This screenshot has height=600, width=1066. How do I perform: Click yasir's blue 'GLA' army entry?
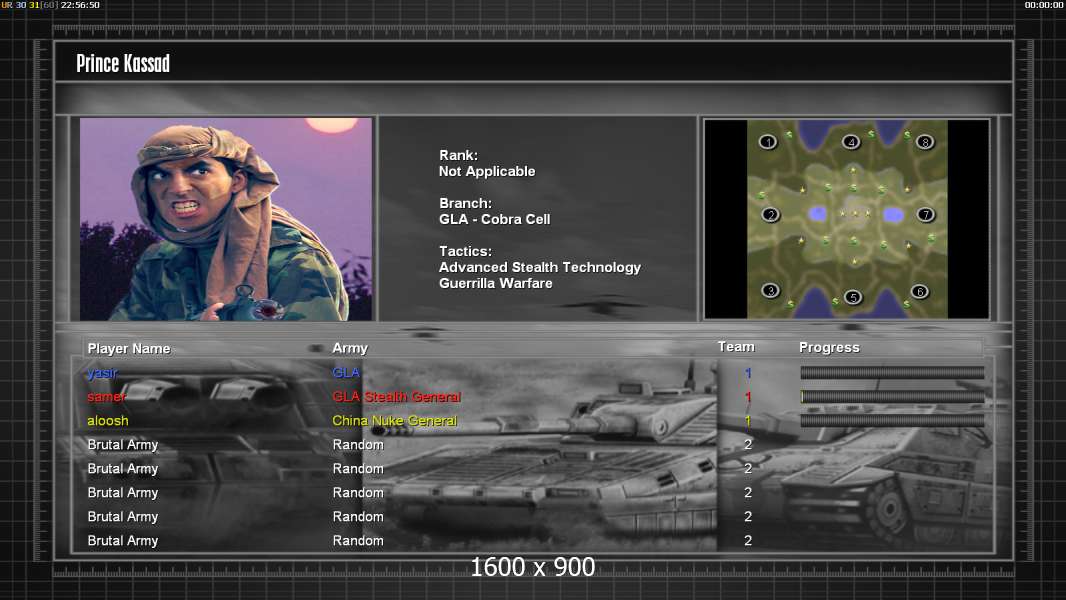click(x=346, y=372)
